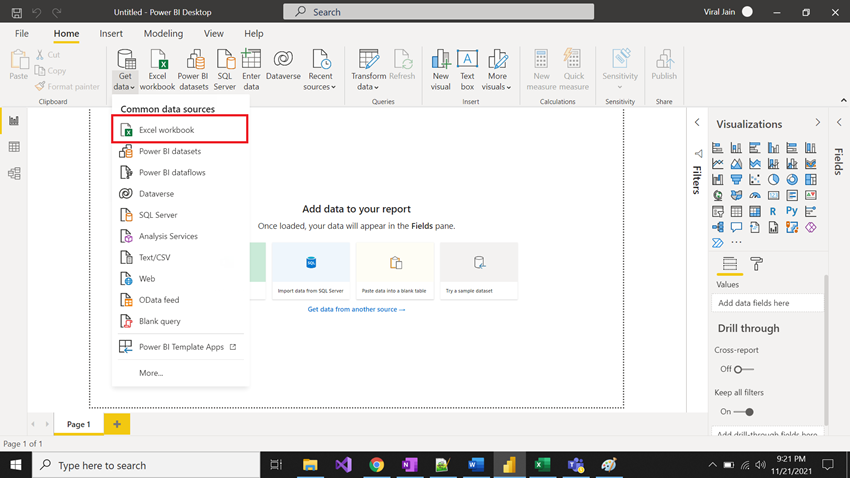The image size is (850, 478).
Task: Open the File menu
Action: (22, 34)
